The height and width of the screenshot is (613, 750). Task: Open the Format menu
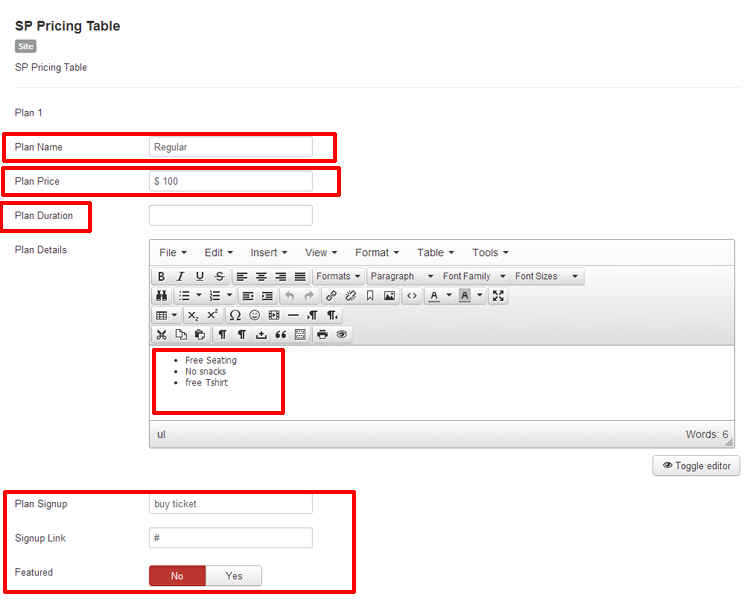click(x=377, y=253)
